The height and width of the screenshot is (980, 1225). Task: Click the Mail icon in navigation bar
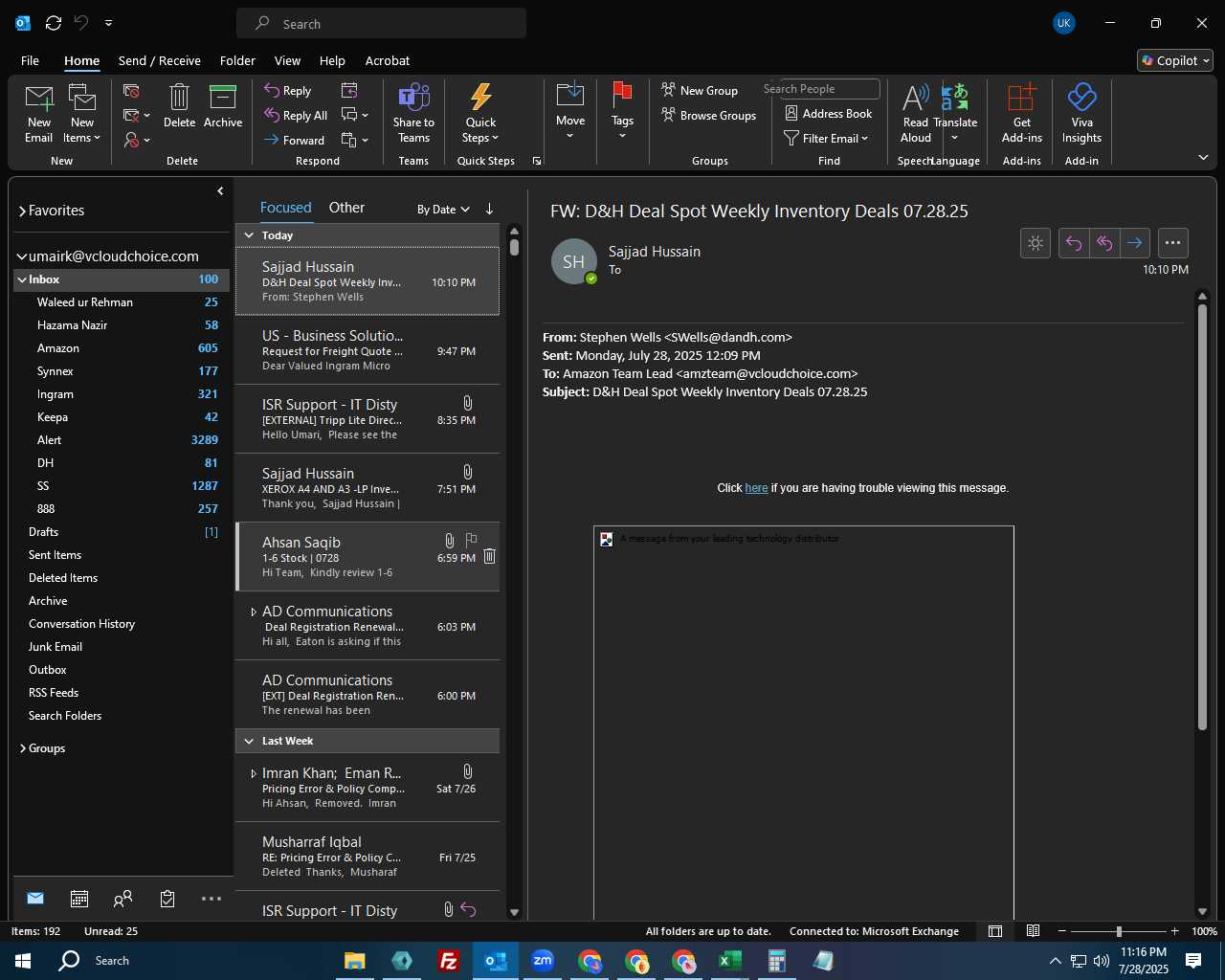click(35, 899)
